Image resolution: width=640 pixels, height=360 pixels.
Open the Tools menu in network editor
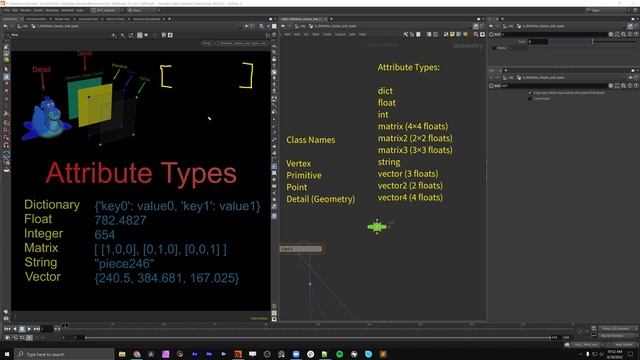point(327,35)
